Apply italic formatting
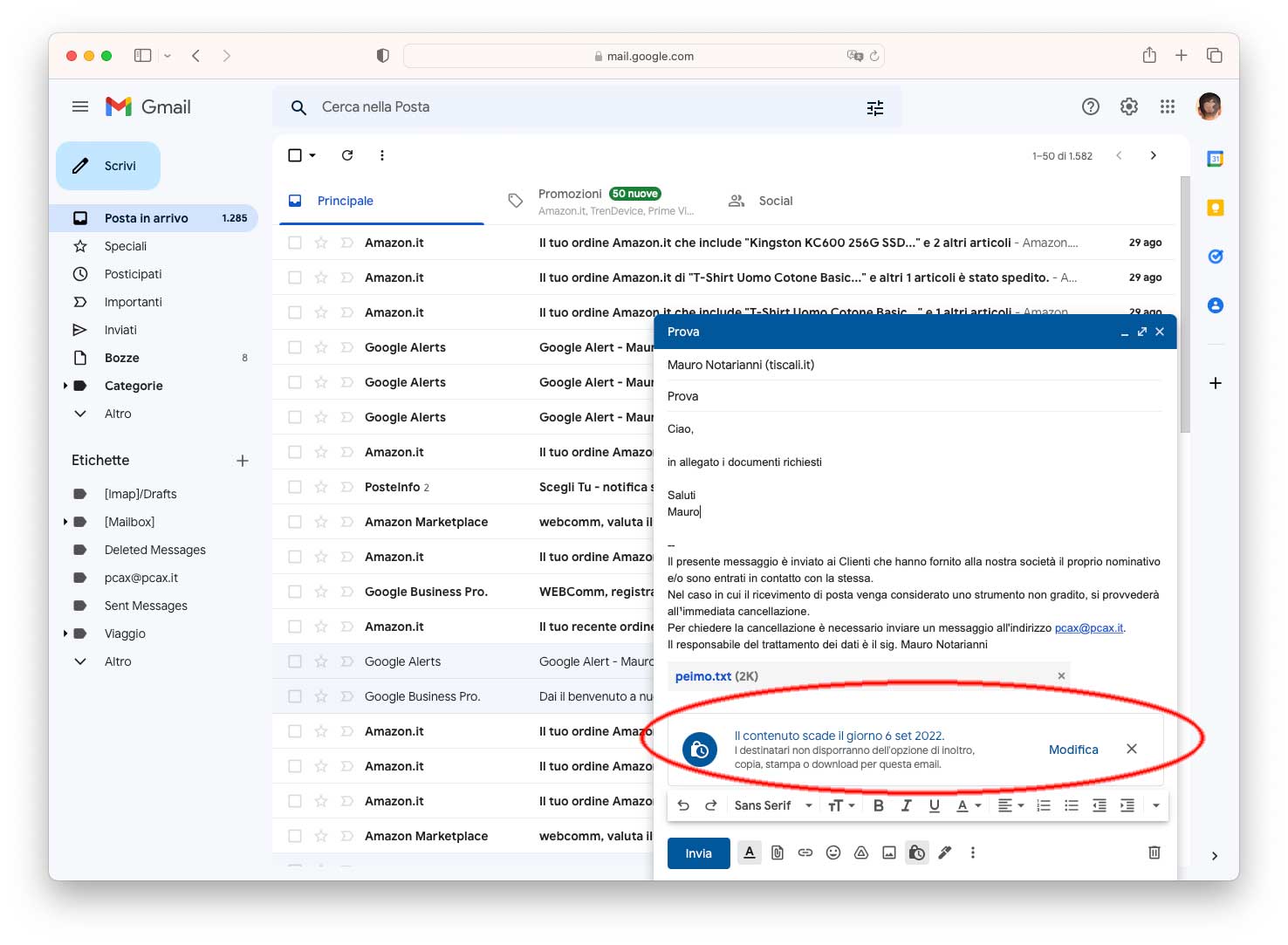Screen dimensions: 1288x945 click(x=907, y=805)
